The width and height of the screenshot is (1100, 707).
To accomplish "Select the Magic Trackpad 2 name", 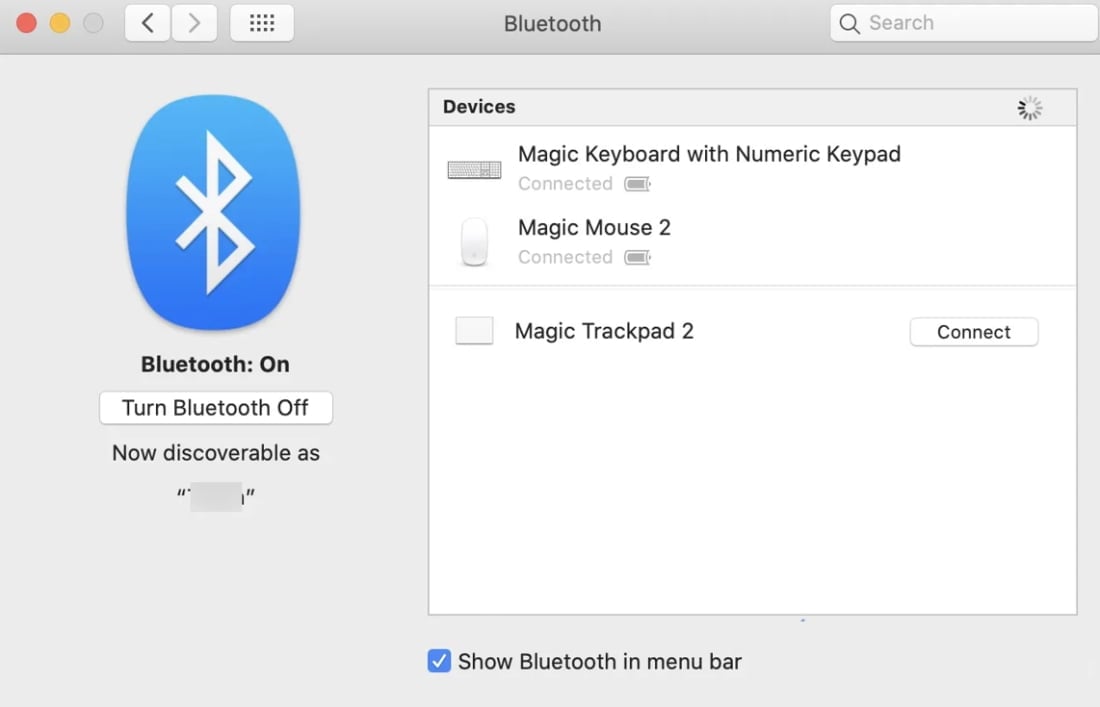I will coord(604,331).
